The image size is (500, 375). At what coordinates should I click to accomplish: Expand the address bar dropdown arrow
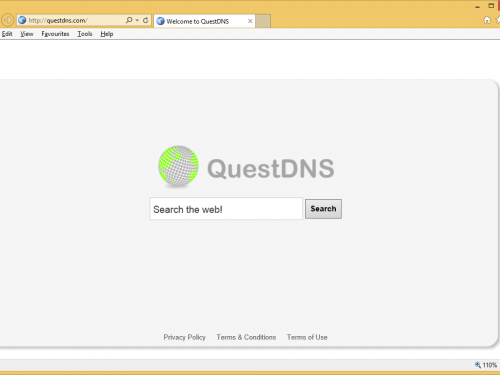(x=137, y=20)
